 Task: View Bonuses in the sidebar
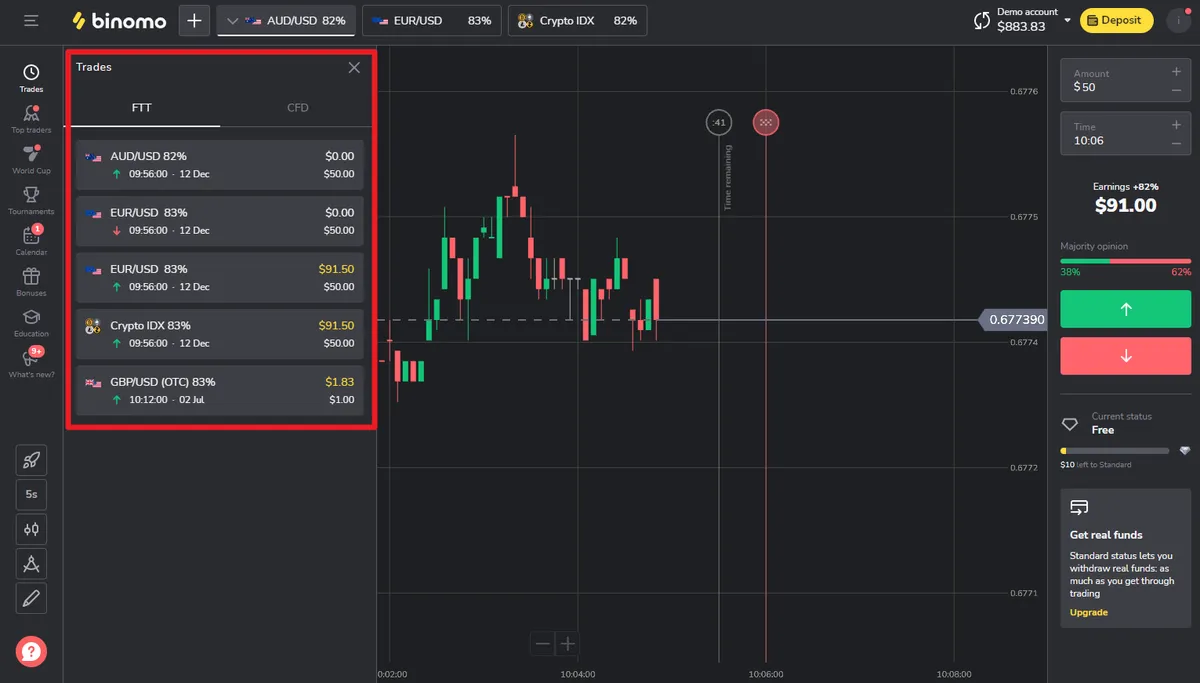[x=31, y=282]
